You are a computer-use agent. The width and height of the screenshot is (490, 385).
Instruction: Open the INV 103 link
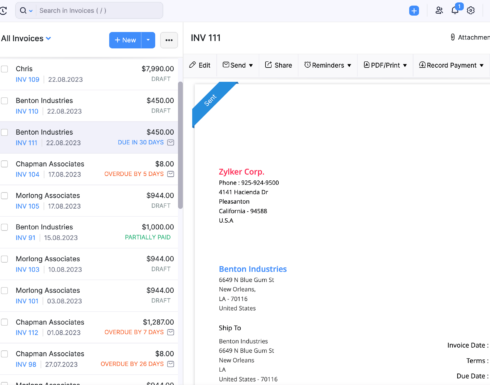[27, 269]
